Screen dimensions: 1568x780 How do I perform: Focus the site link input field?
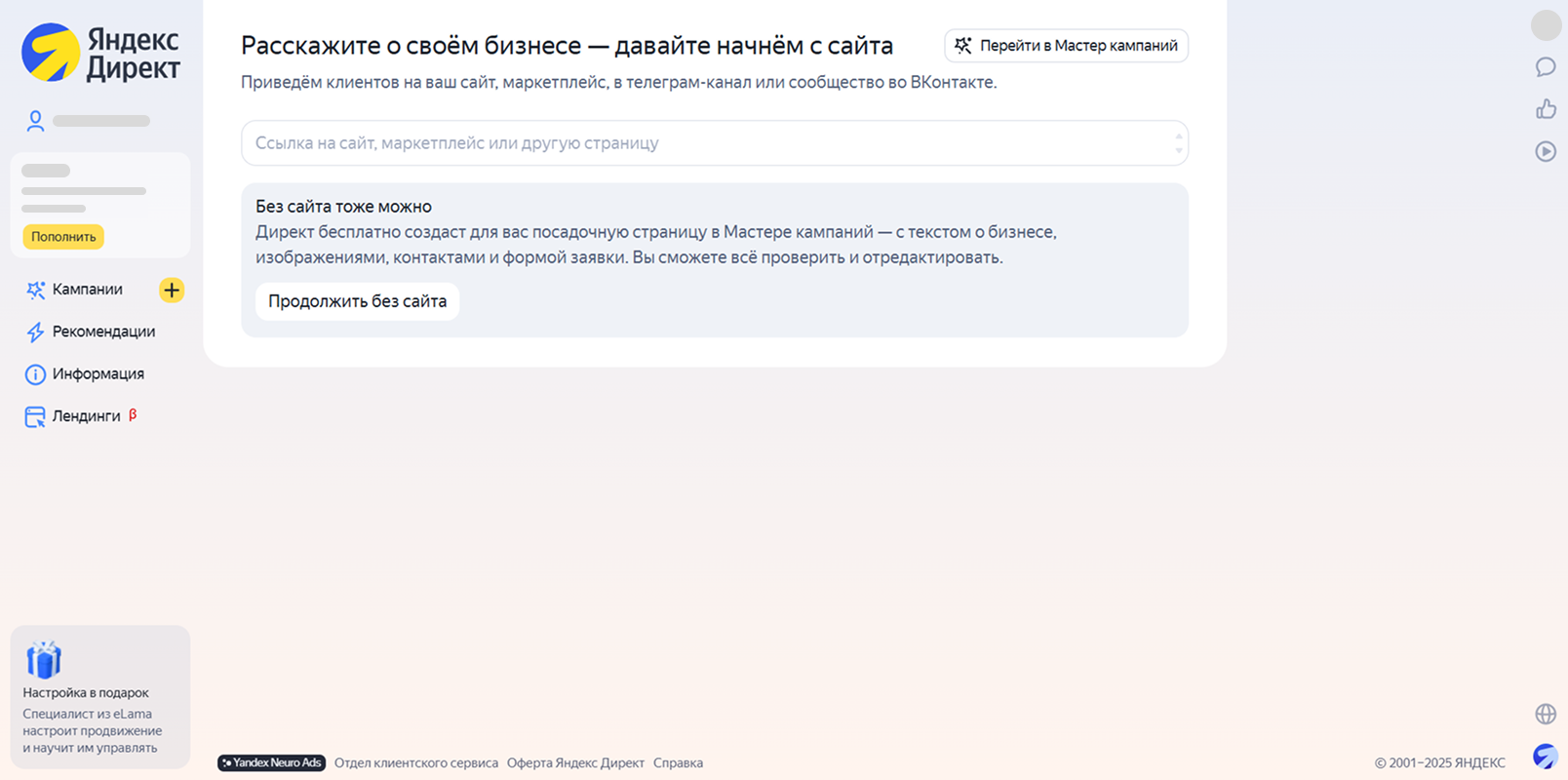pos(714,143)
